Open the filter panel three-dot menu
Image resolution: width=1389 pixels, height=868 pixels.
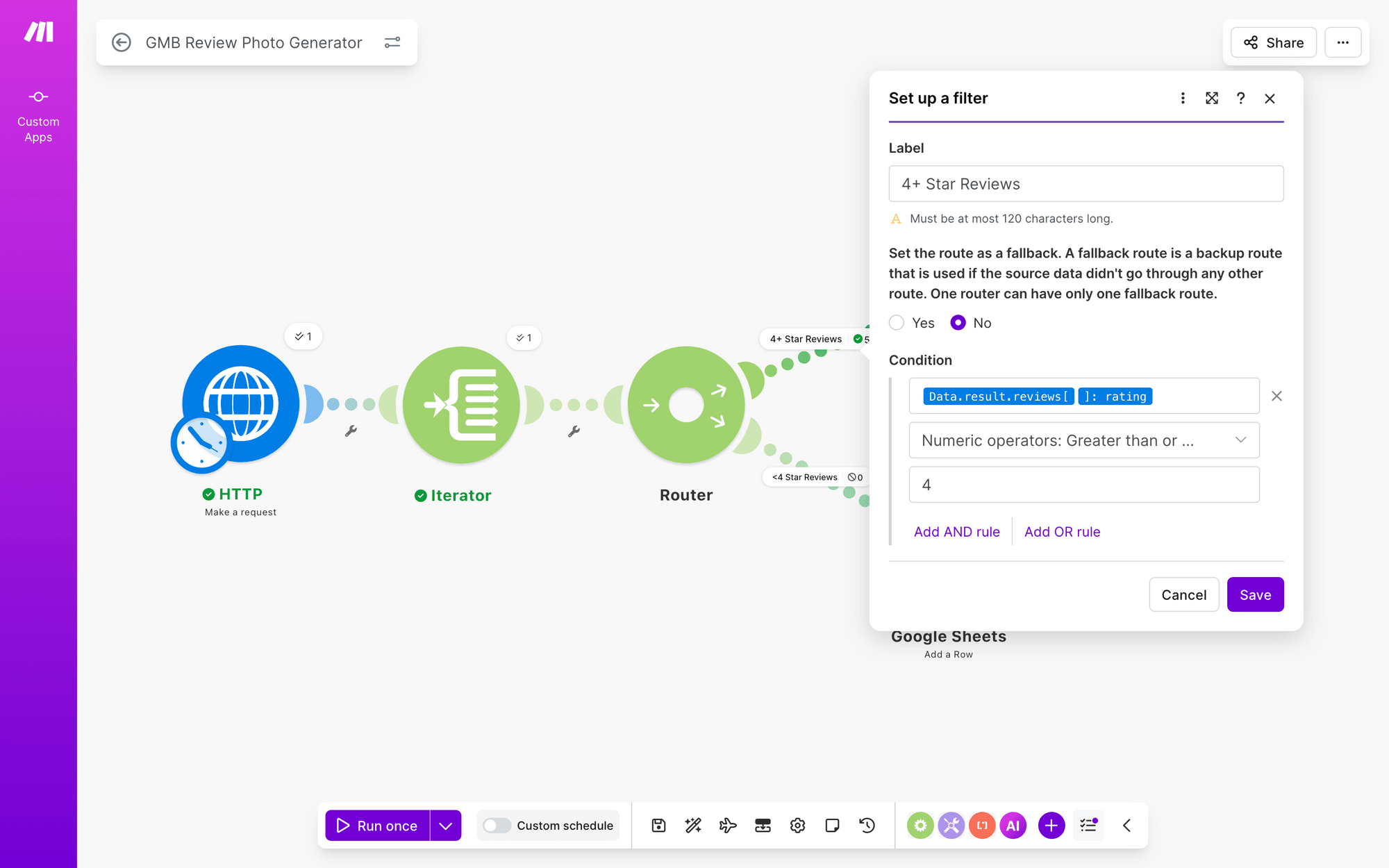click(1183, 98)
